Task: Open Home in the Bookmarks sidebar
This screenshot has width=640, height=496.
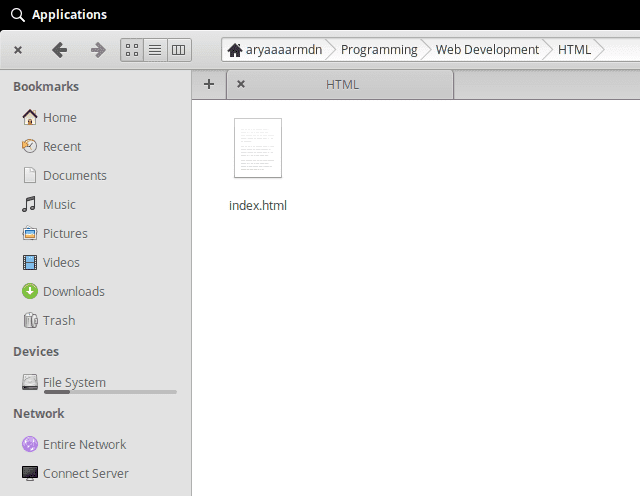Action: [59, 117]
